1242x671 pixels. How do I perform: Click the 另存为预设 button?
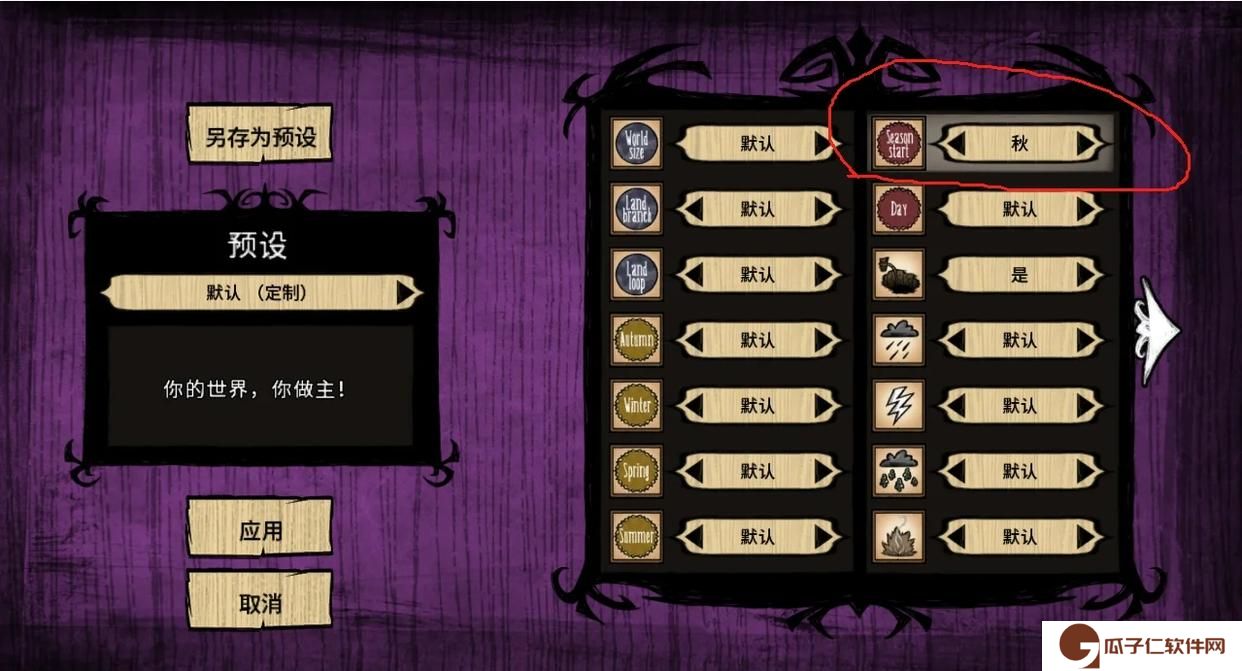(260, 136)
